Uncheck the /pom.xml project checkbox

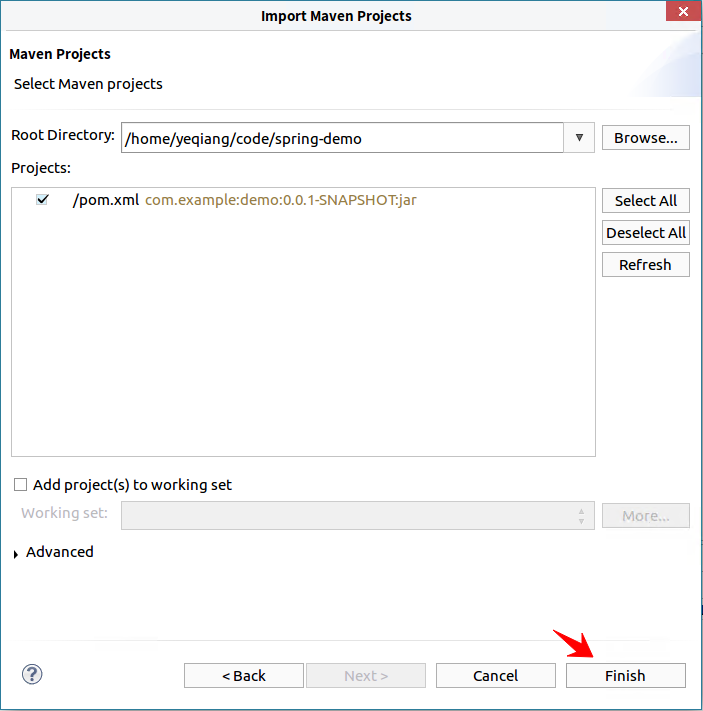[x=42, y=200]
